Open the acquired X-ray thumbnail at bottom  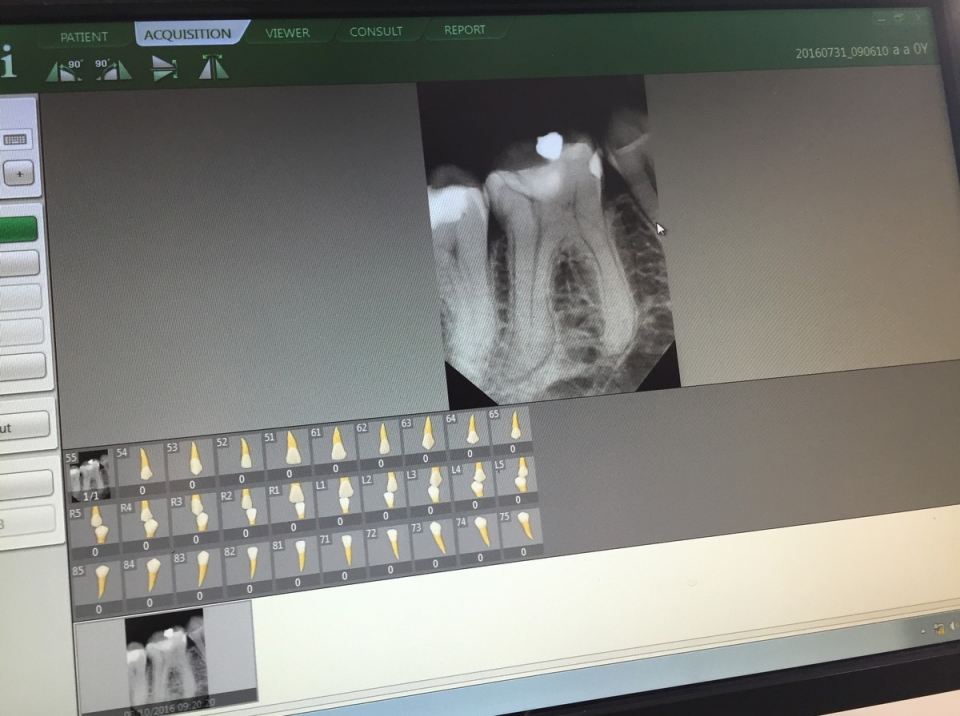[167, 658]
